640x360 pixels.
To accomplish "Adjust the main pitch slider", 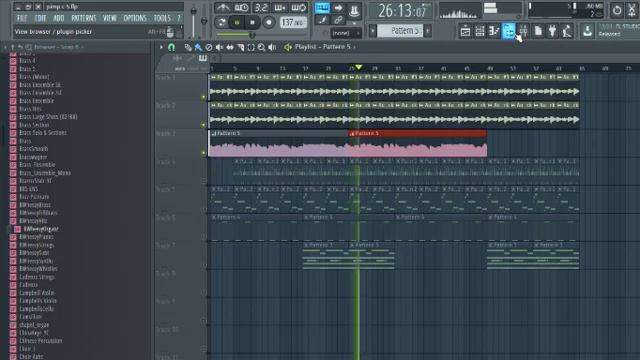I will (204, 20).
